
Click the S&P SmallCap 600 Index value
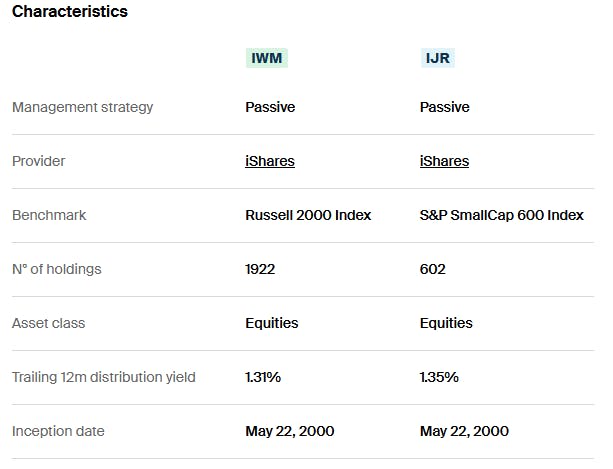[x=502, y=215]
